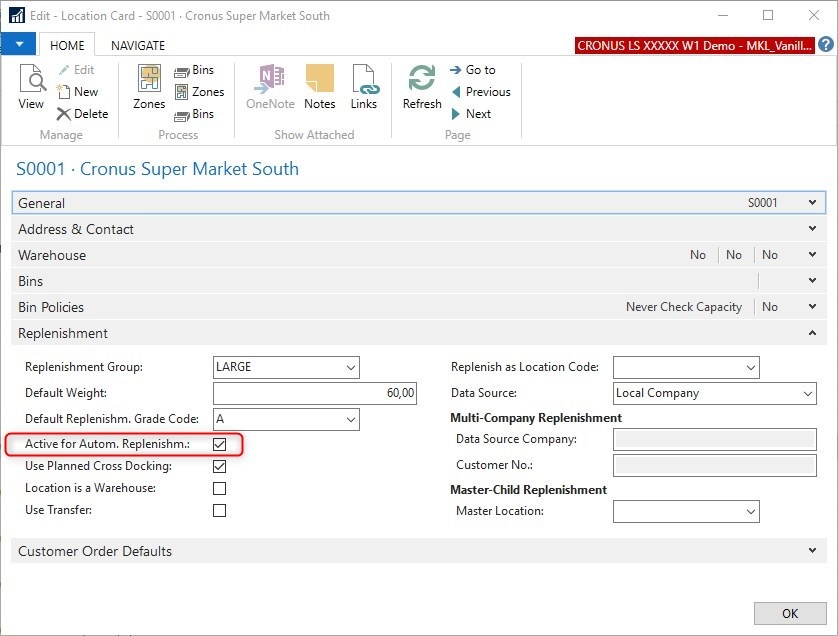Click the View icon in ribbon
Viewport: 838px width, 636px height.
click(31, 88)
